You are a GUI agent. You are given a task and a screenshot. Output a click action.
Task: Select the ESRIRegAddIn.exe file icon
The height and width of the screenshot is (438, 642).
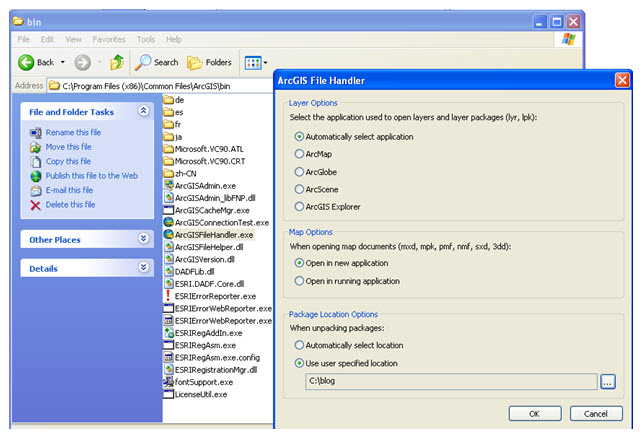[169, 332]
